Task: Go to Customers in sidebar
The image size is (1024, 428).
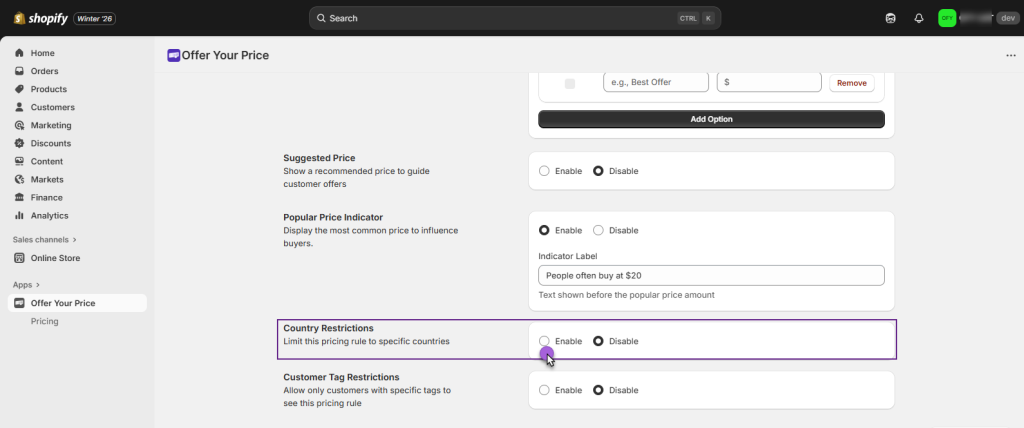Action: point(52,107)
